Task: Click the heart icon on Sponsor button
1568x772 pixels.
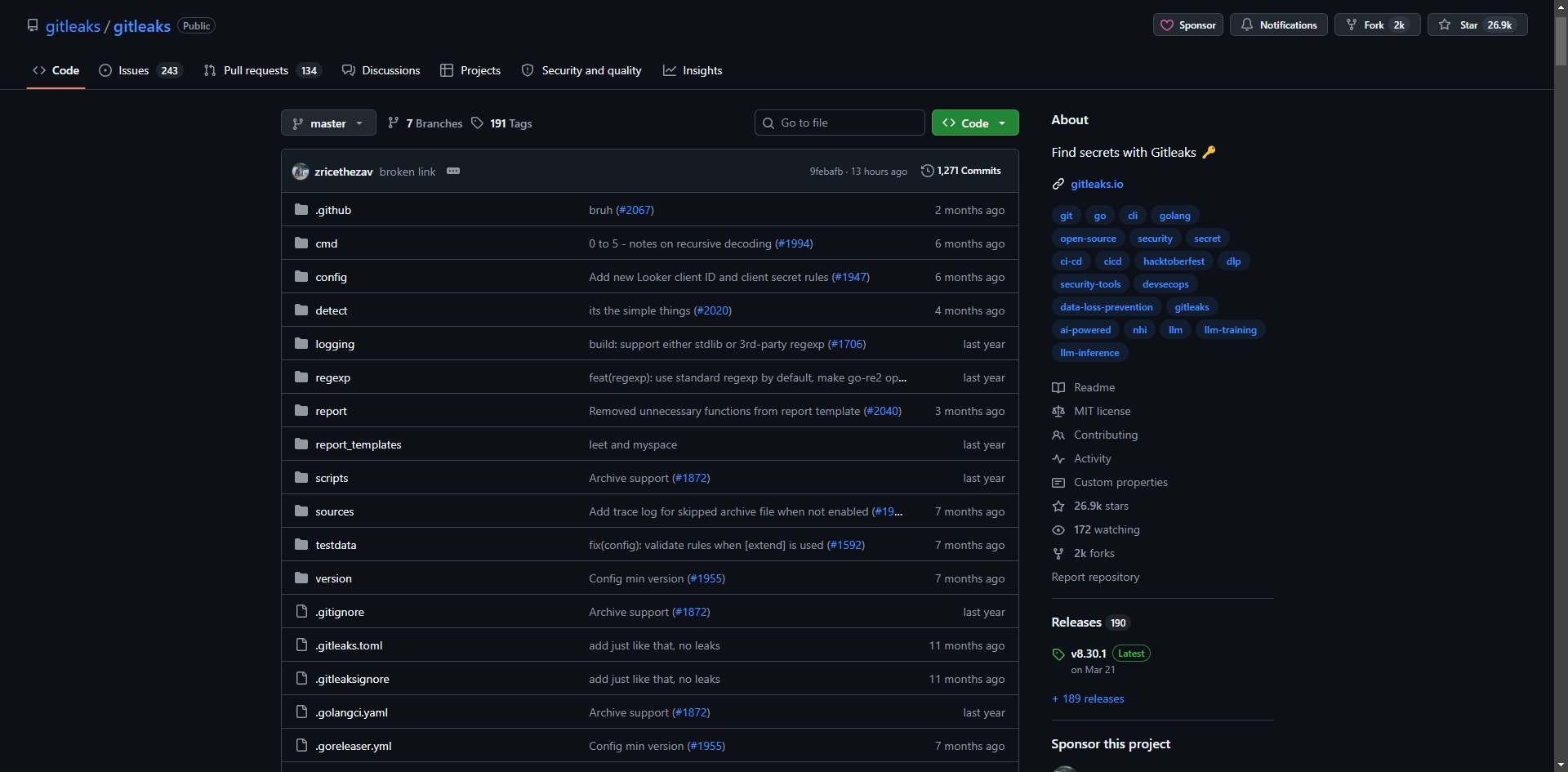Action: tap(1167, 25)
